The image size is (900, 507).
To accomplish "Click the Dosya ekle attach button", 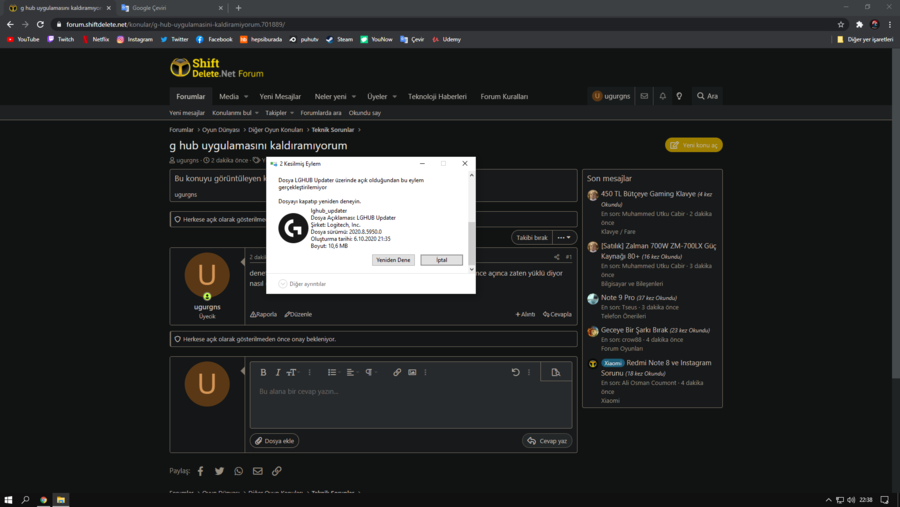I will [274, 441].
